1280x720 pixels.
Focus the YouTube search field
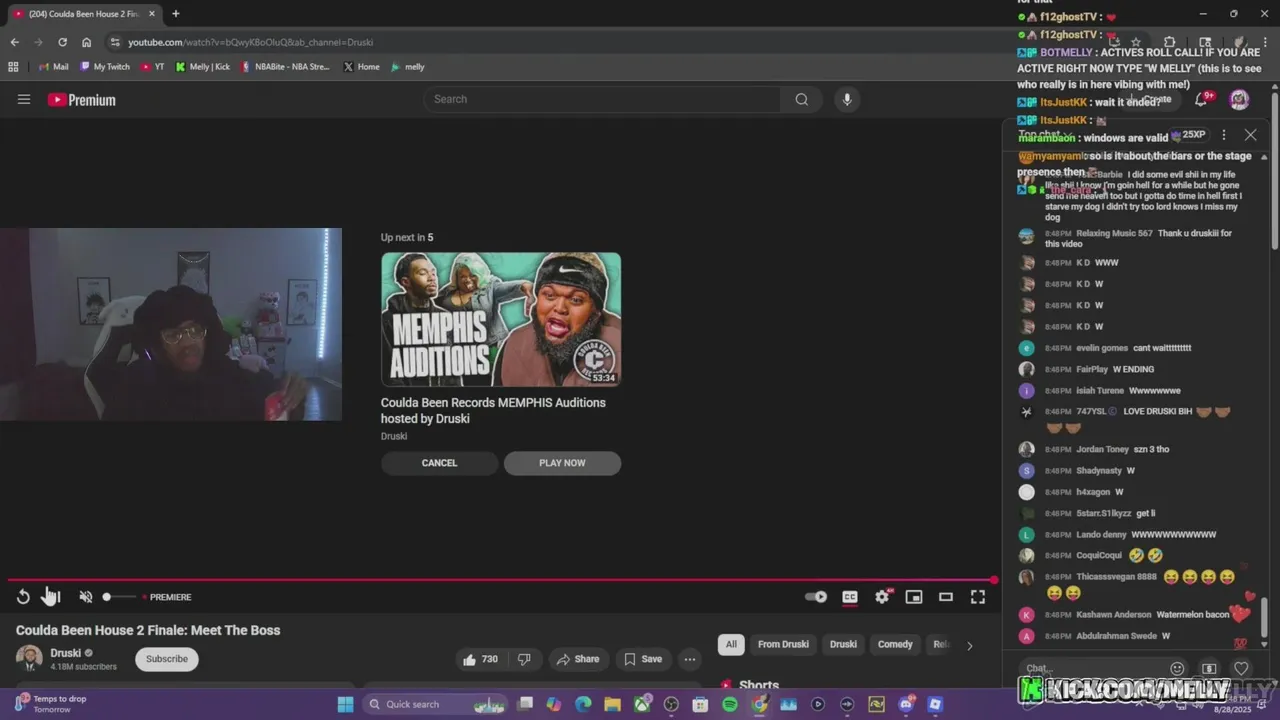point(603,99)
